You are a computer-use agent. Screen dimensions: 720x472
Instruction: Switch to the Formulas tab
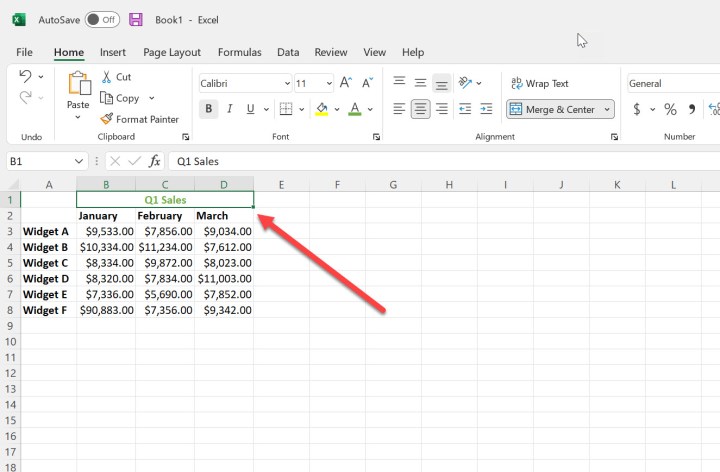239,52
